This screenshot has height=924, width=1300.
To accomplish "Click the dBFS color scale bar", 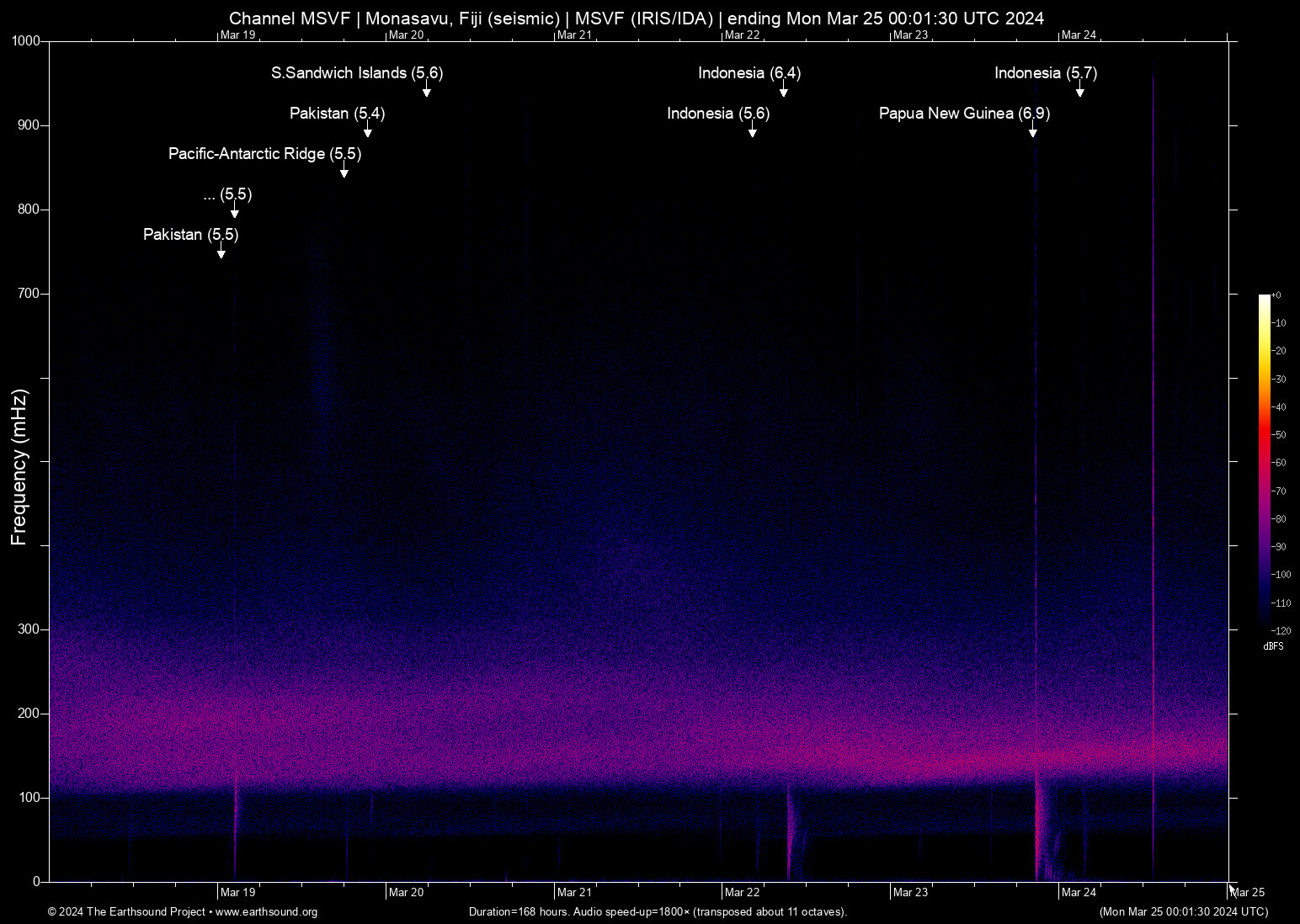I will 1264,463.
